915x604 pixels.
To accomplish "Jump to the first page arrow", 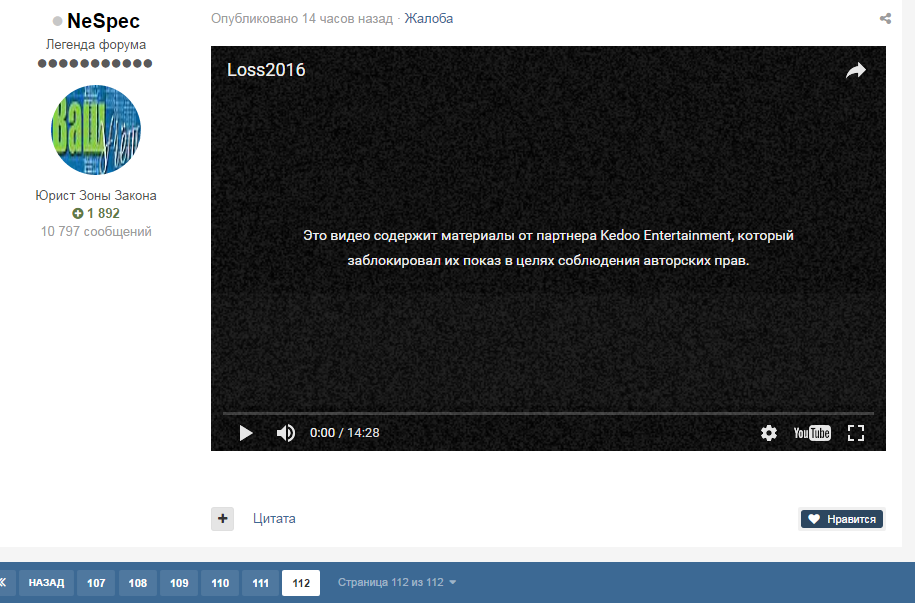I will coord(5,583).
